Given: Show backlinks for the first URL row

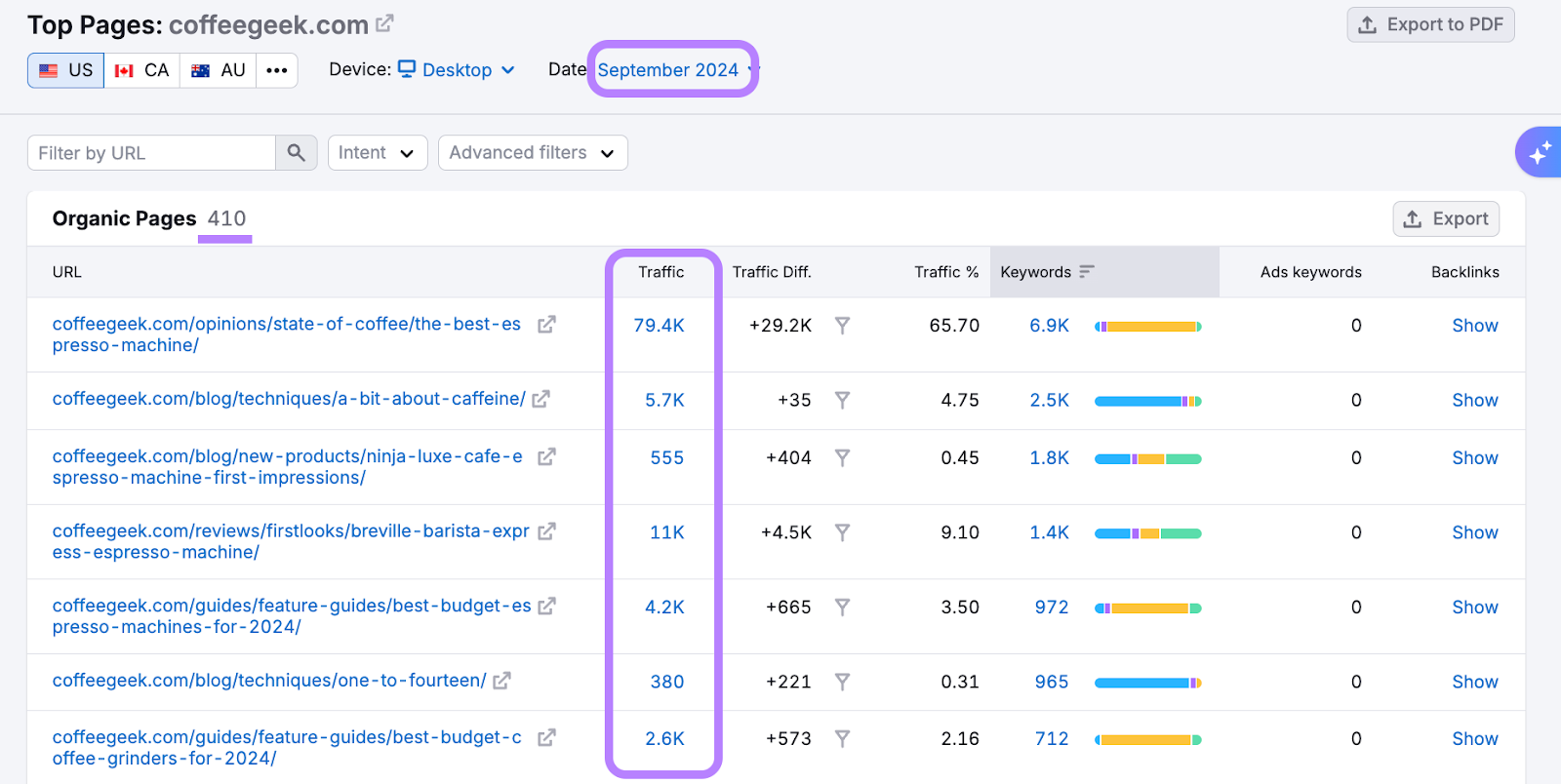Looking at the screenshot, I should click(1474, 326).
